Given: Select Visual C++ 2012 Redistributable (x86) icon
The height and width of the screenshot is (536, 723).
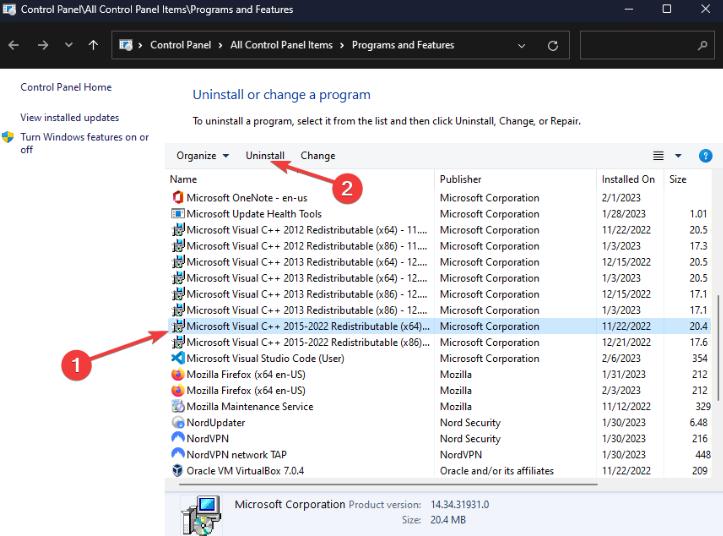Looking at the screenshot, I should pyautogui.click(x=178, y=245).
